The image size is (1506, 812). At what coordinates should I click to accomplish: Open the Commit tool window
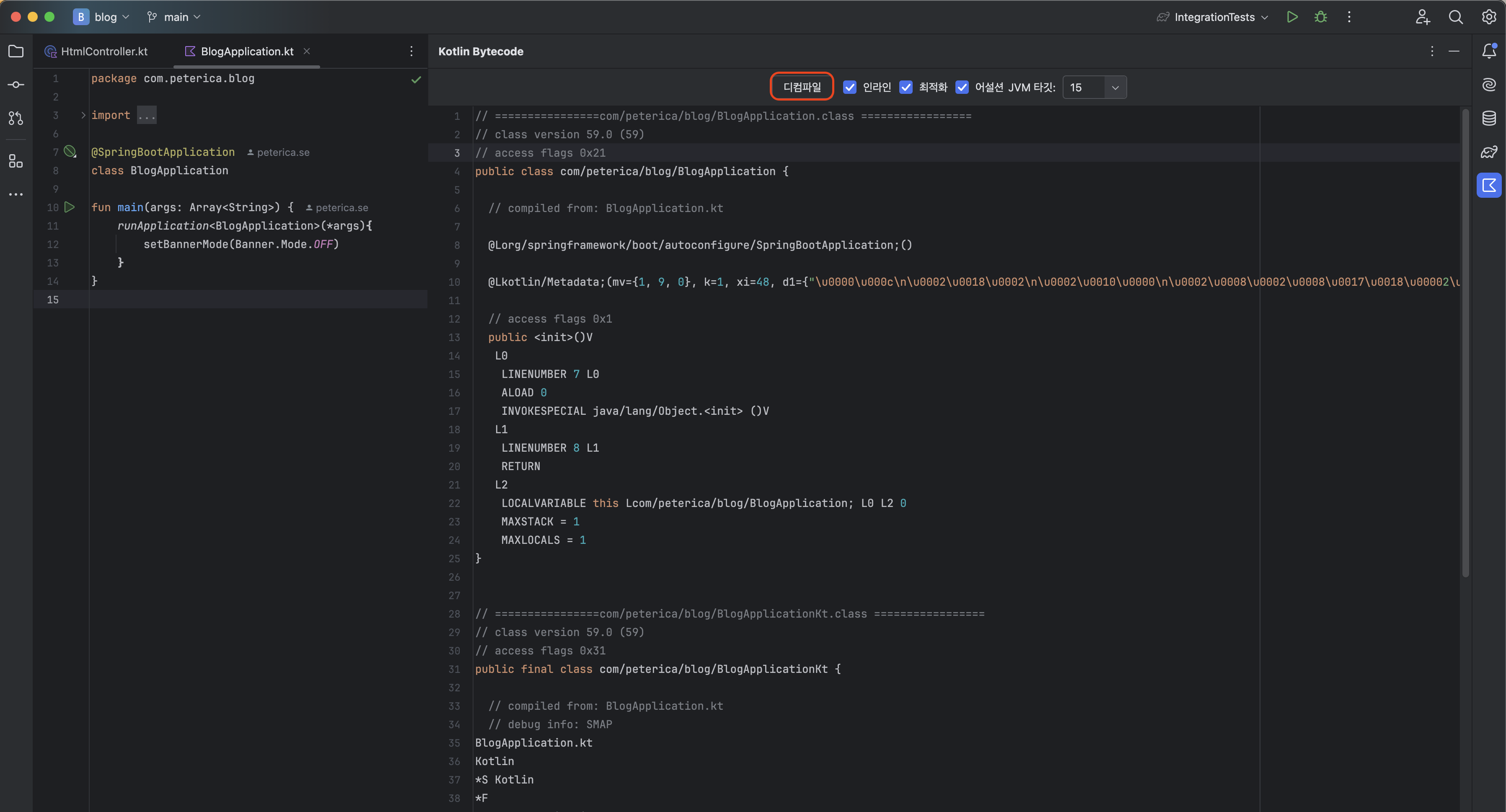pyautogui.click(x=16, y=85)
